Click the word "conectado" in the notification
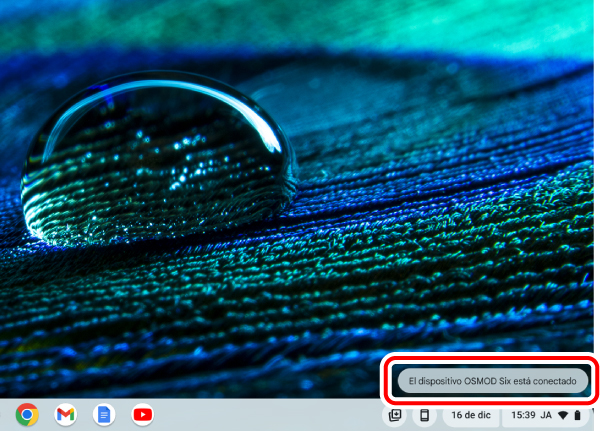The width and height of the screenshot is (600, 431). coord(555,380)
